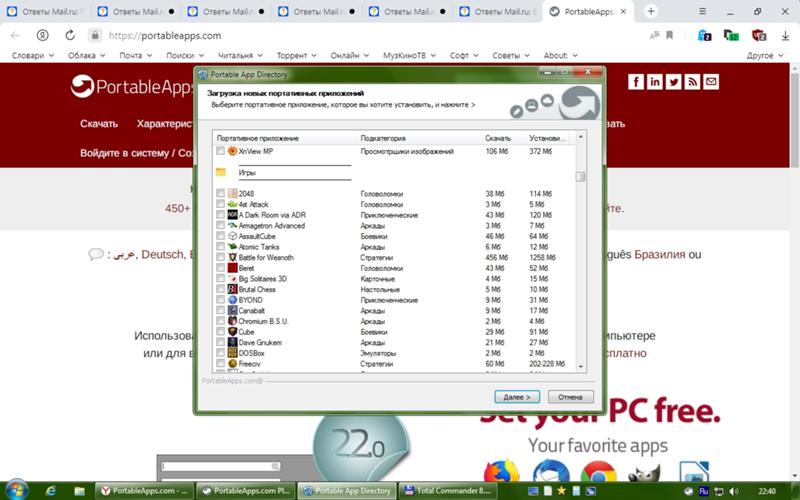Open the МузКиноТВ bookmarks dropdown
Screen dimensions: 800x500
pyautogui.click(x=410, y=55)
